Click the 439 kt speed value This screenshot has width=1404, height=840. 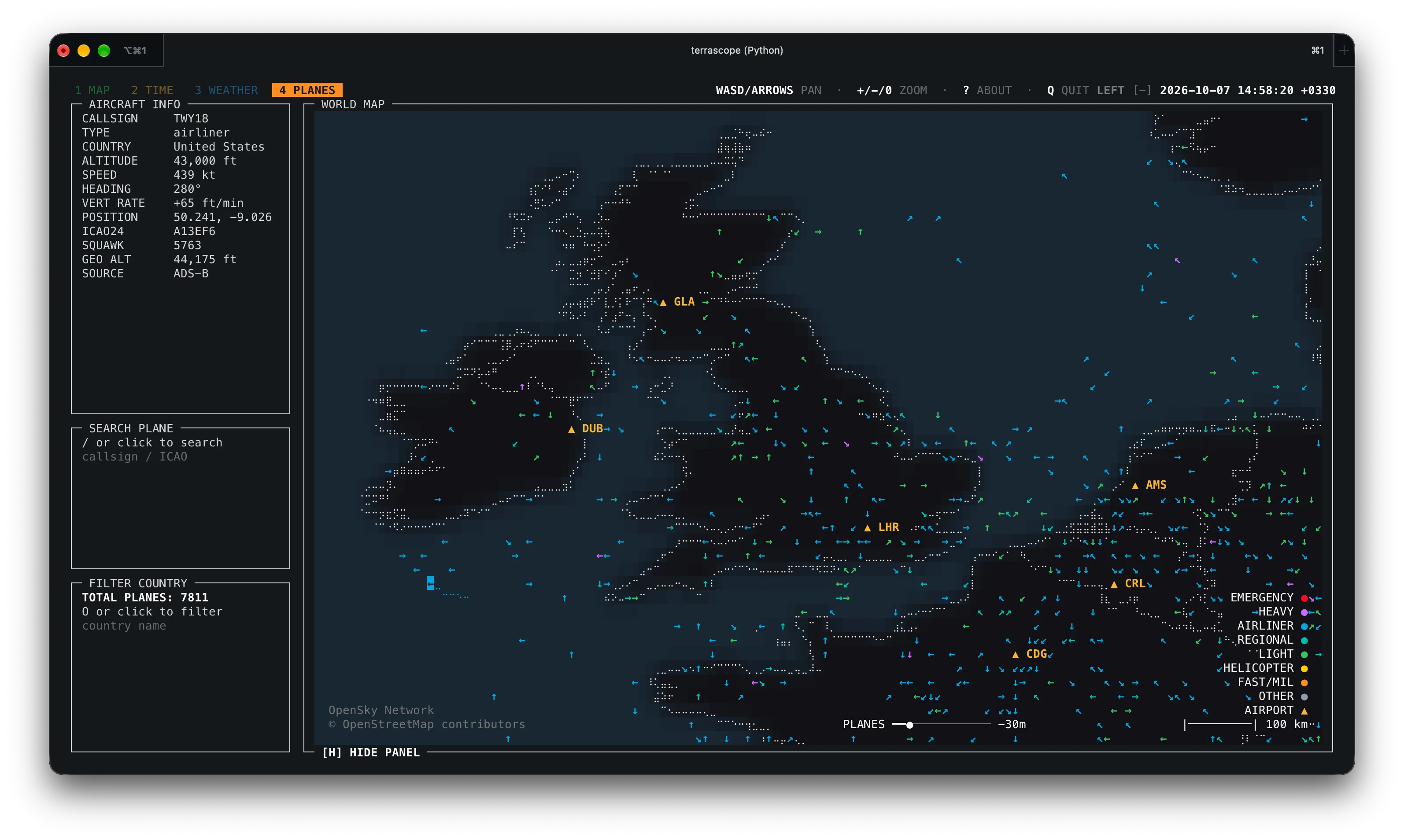click(x=194, y=175)
